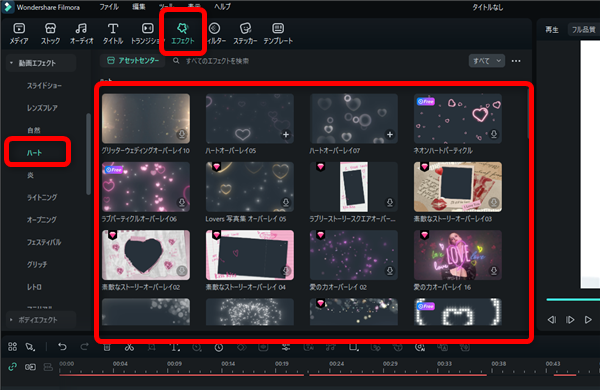The width and height of the screenshot is (600, 390).
Task: Select the 再生 tab in preview
Action: pyautogui.click(x=551, y=29)
